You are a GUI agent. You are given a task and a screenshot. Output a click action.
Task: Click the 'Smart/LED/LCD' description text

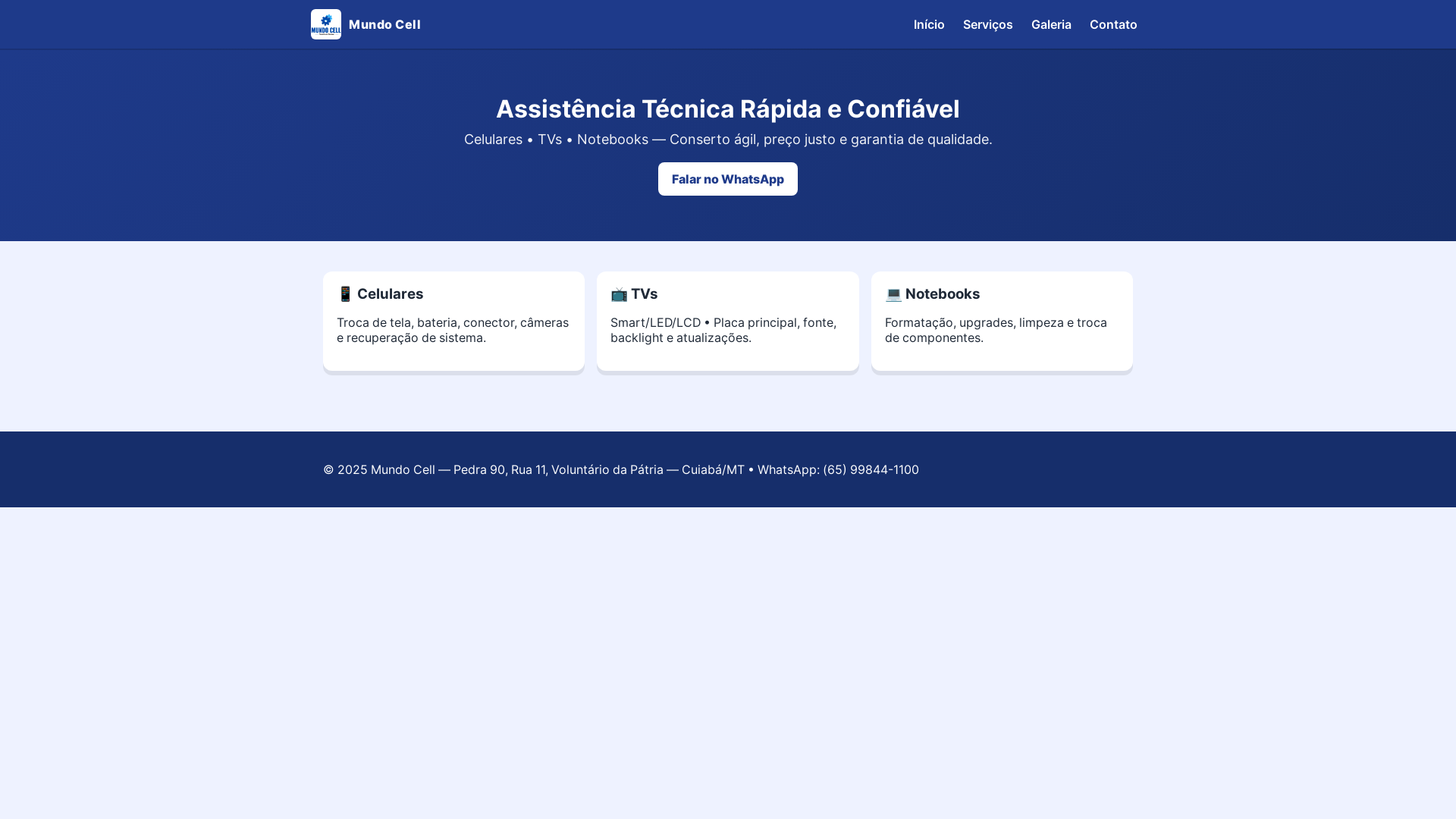[x=723, y=330]
